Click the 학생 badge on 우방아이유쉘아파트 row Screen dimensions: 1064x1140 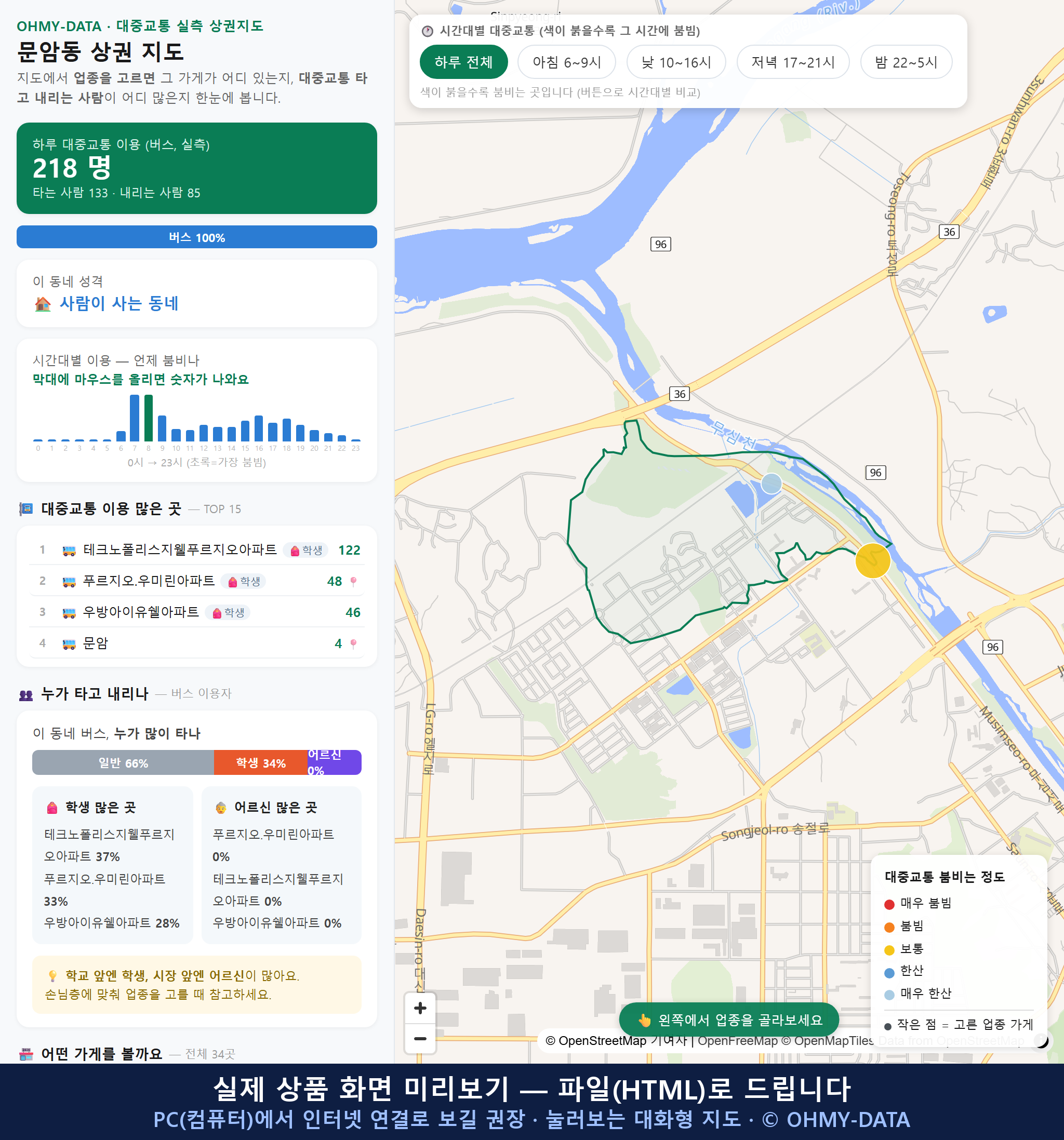pos(228,612)
